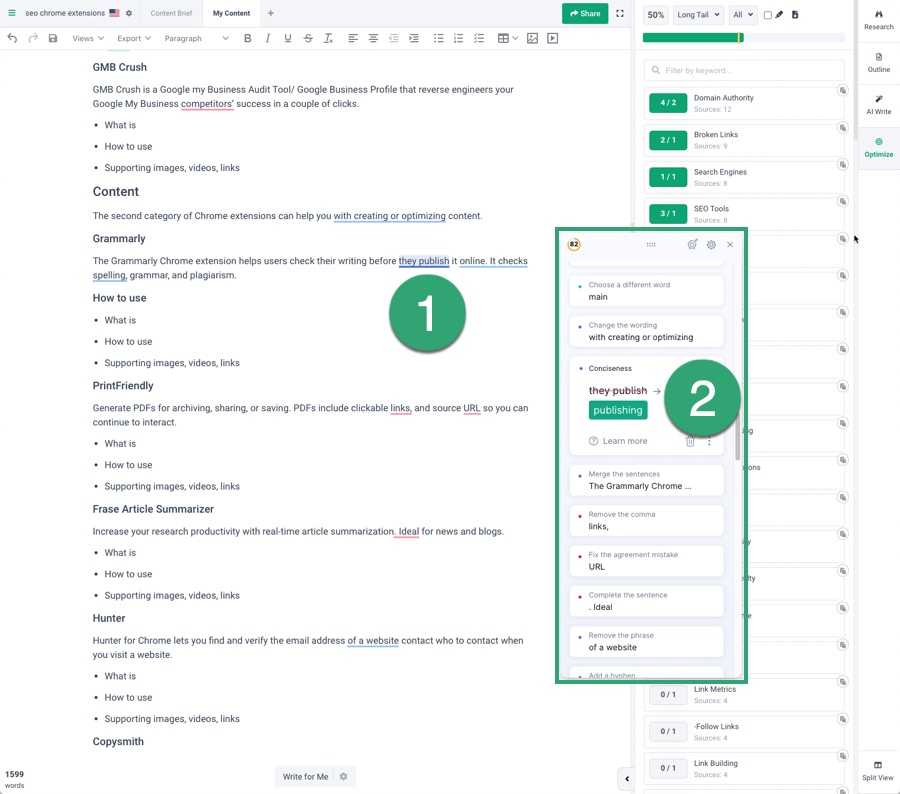Copy the Broken Links topic
This screenshot has width=900, height=794.
[843, 127]
